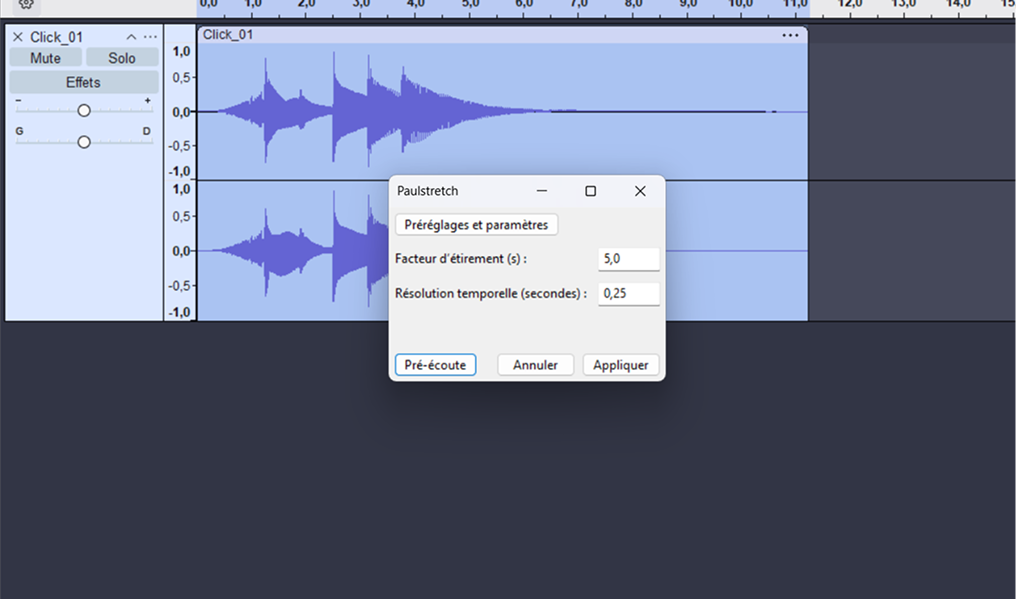Open the Effets panel for track

[83, 82]
